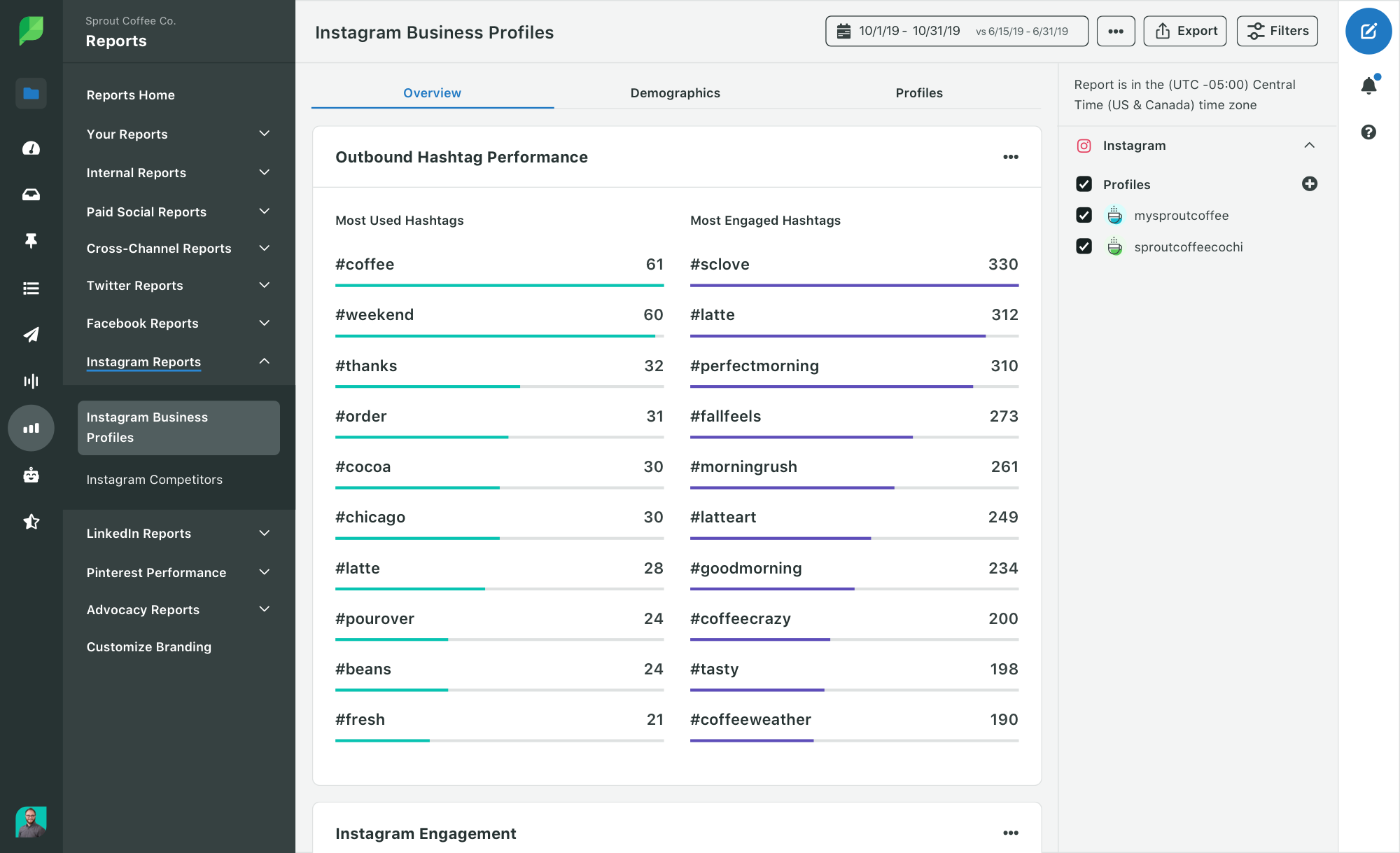Viewport: 1400px width, 853px height.
Task: Click the overflow menu on Outbound Hashtag Performance
Action: [x=1011, y=157]
